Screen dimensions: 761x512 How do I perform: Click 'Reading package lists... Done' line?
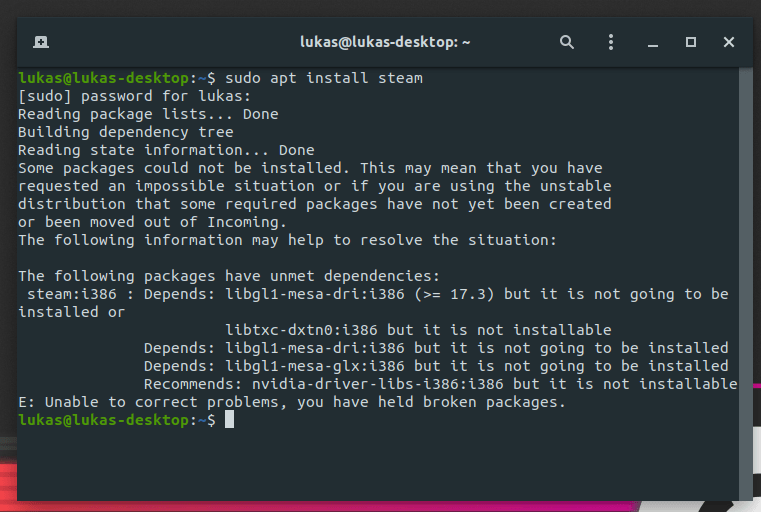(x=148, y=114)
